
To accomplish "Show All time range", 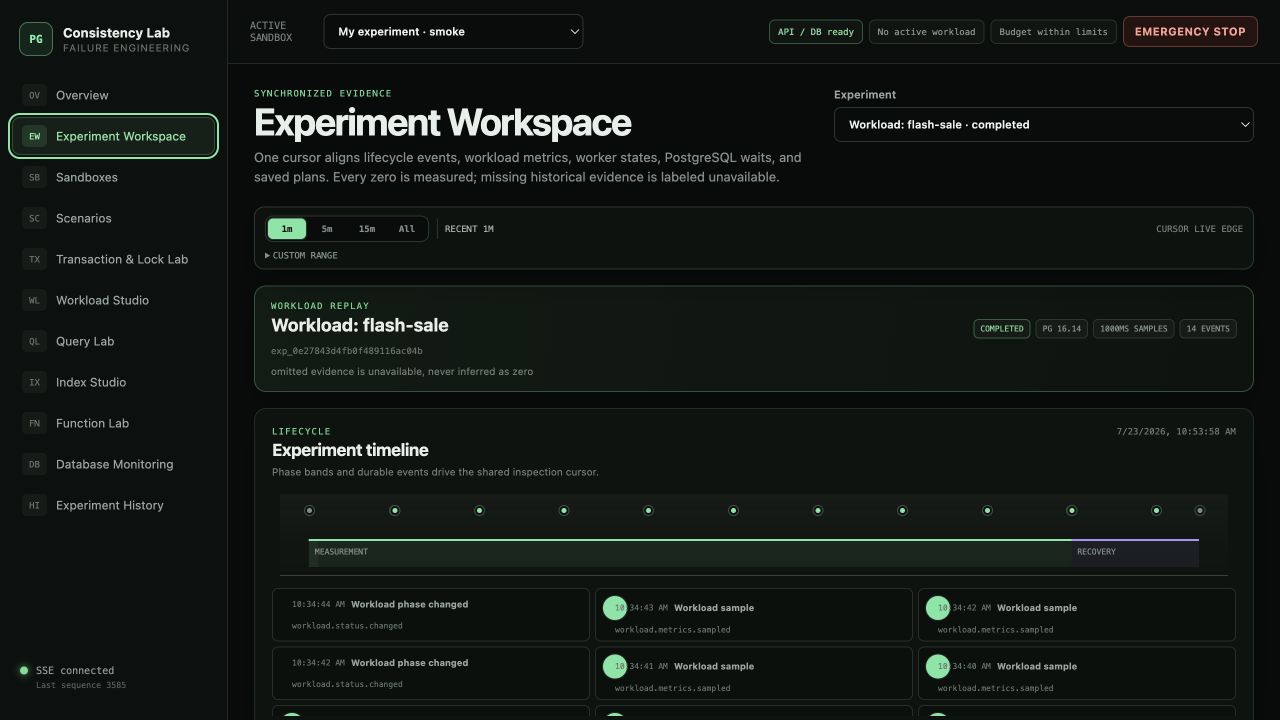I will 407,229.
